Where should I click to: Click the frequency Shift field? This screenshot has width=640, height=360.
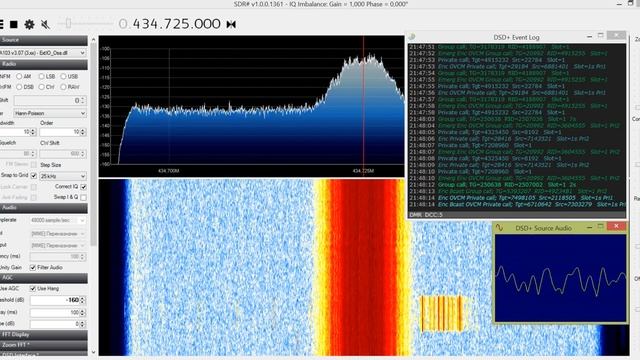pos(50,100)
